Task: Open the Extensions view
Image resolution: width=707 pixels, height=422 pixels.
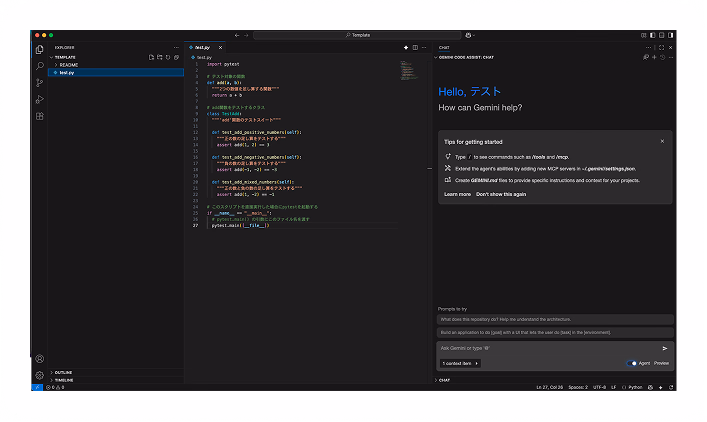Action: pos(40,116)
